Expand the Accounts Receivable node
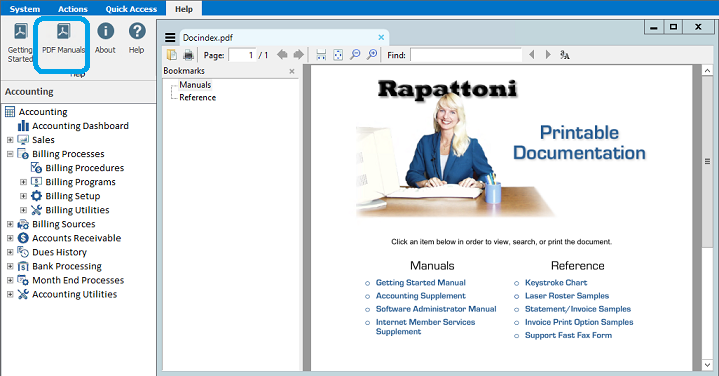The height and width of the screenshot is (376, 719). point(10,238)
